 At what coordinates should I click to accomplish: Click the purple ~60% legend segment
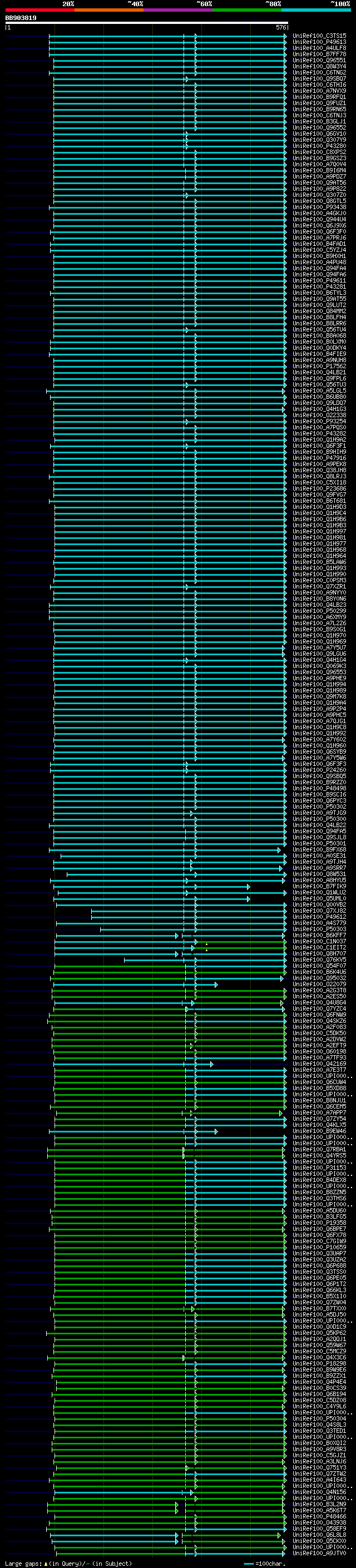tap(179, 10)
